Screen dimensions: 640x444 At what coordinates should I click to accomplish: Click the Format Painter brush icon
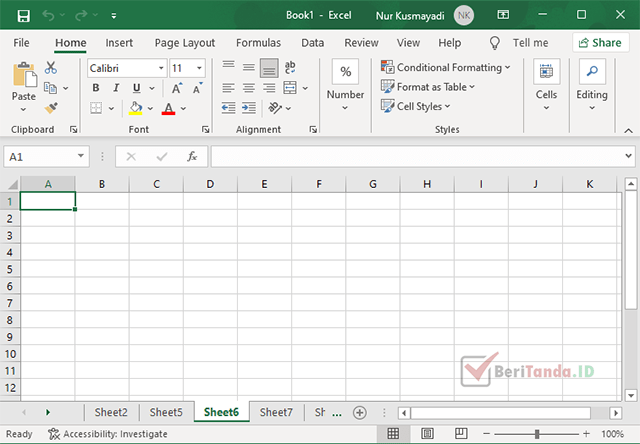(x=51, y=108)
